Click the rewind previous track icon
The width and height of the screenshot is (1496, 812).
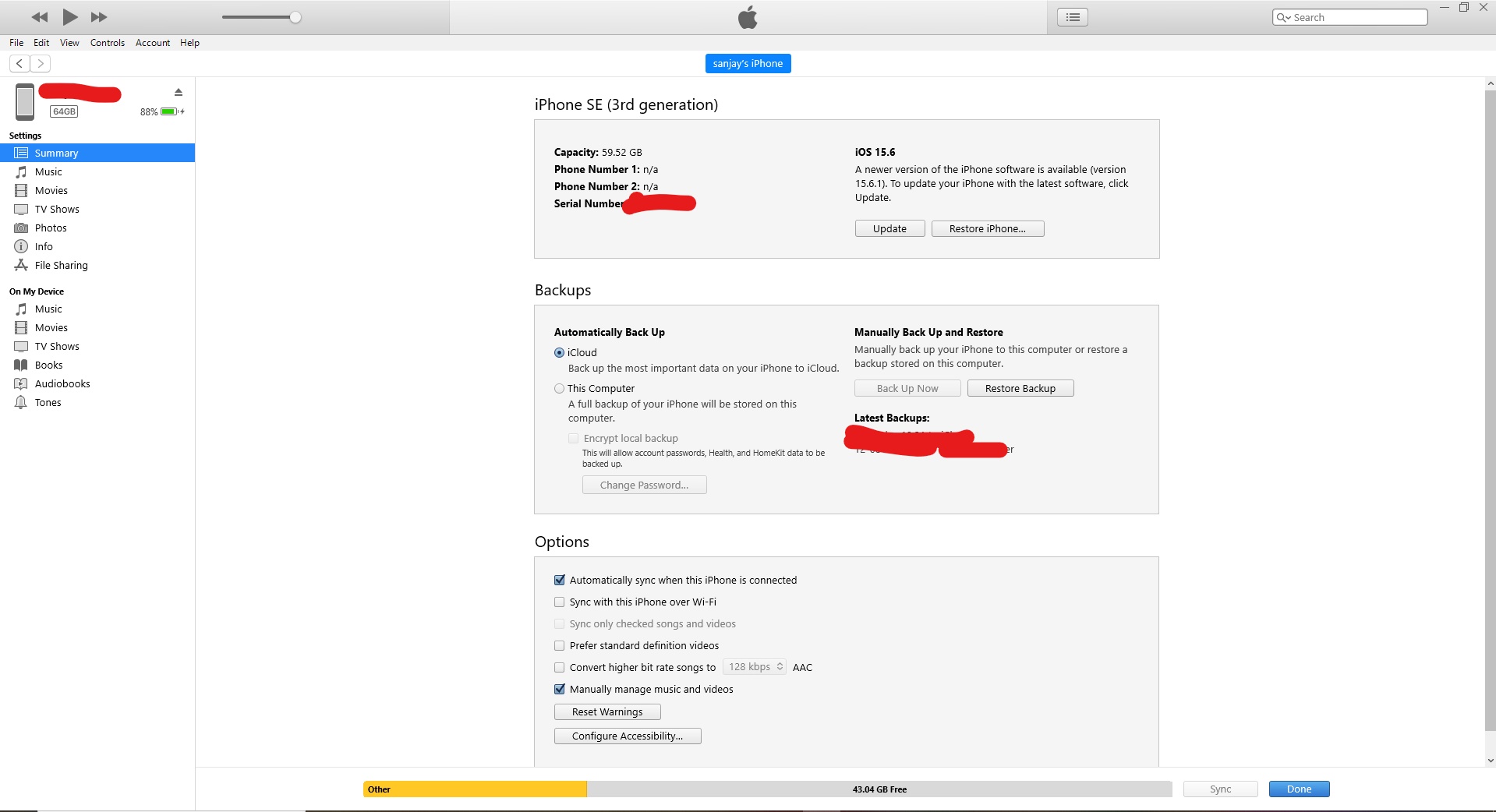coord(40,17)
